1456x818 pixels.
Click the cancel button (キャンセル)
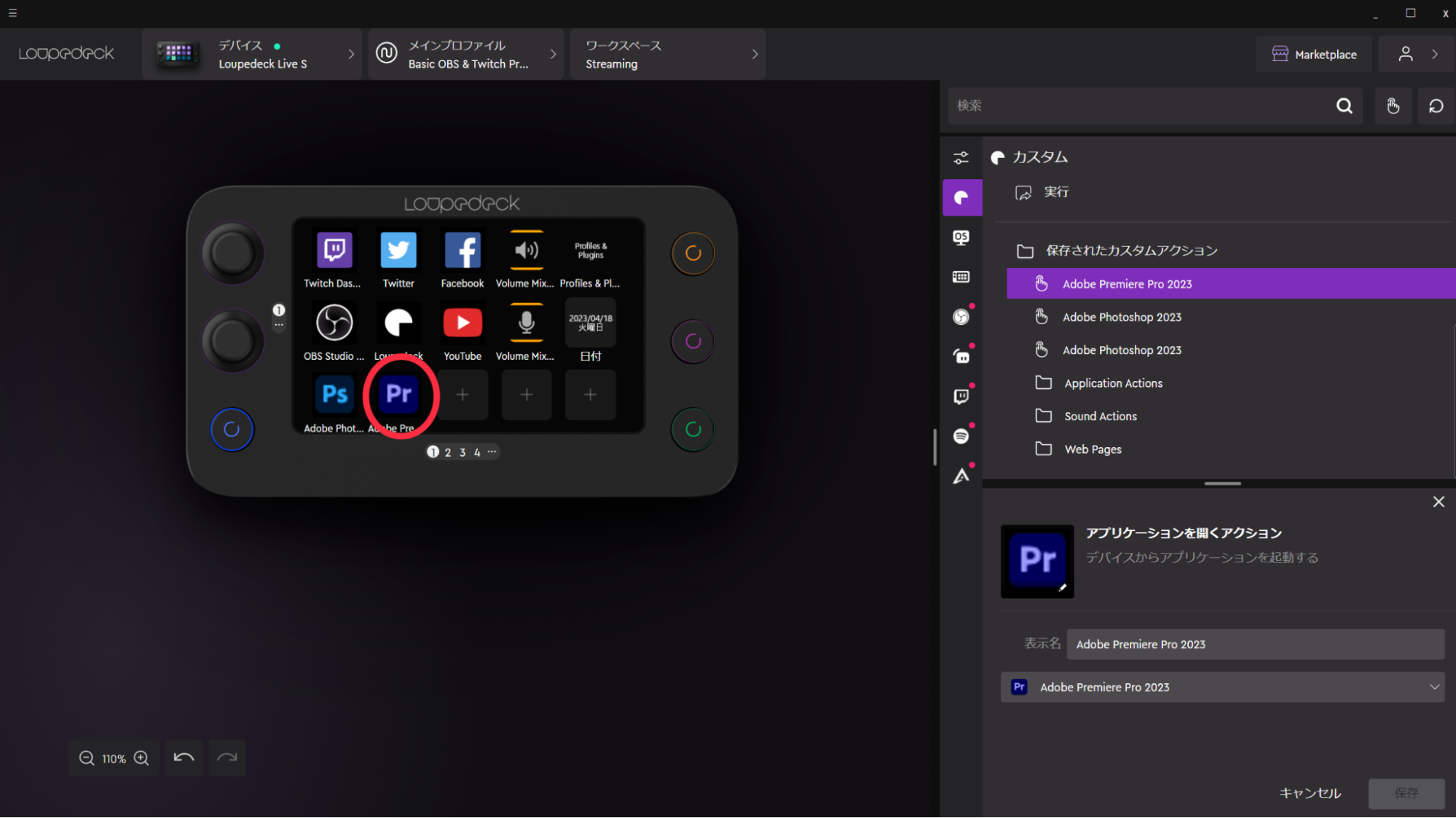tap(1310, 793)
